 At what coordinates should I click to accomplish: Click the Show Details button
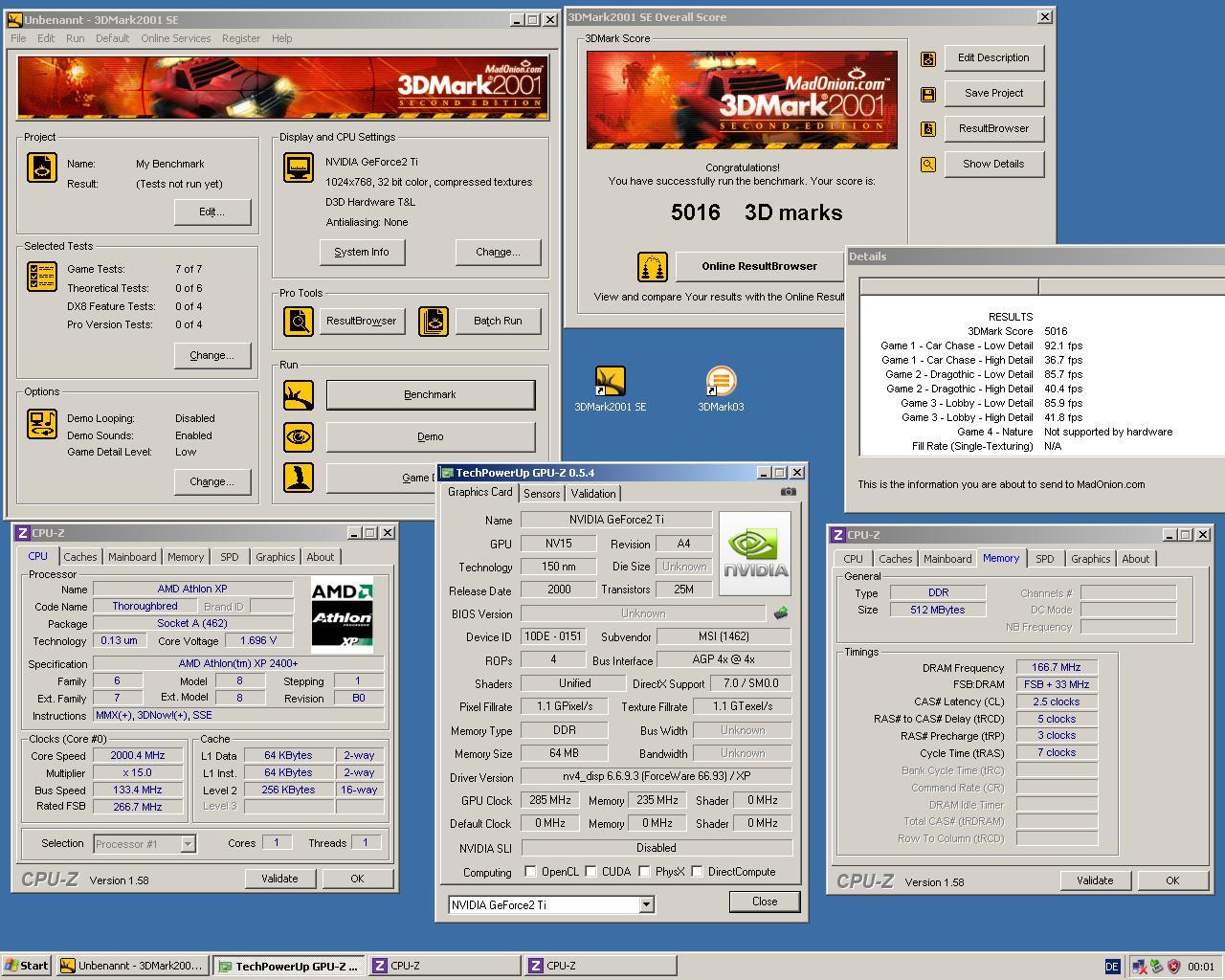pos(993,164)
